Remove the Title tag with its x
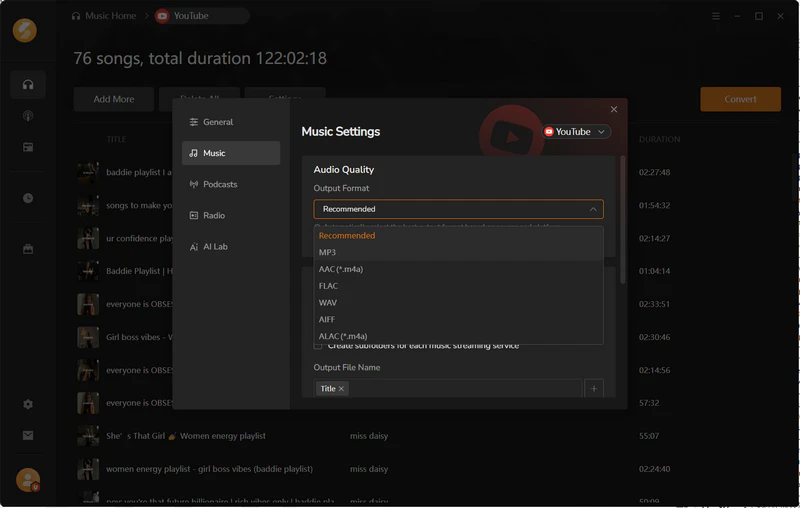The height and width of the screenshot is (508, 800). [341, 389]
